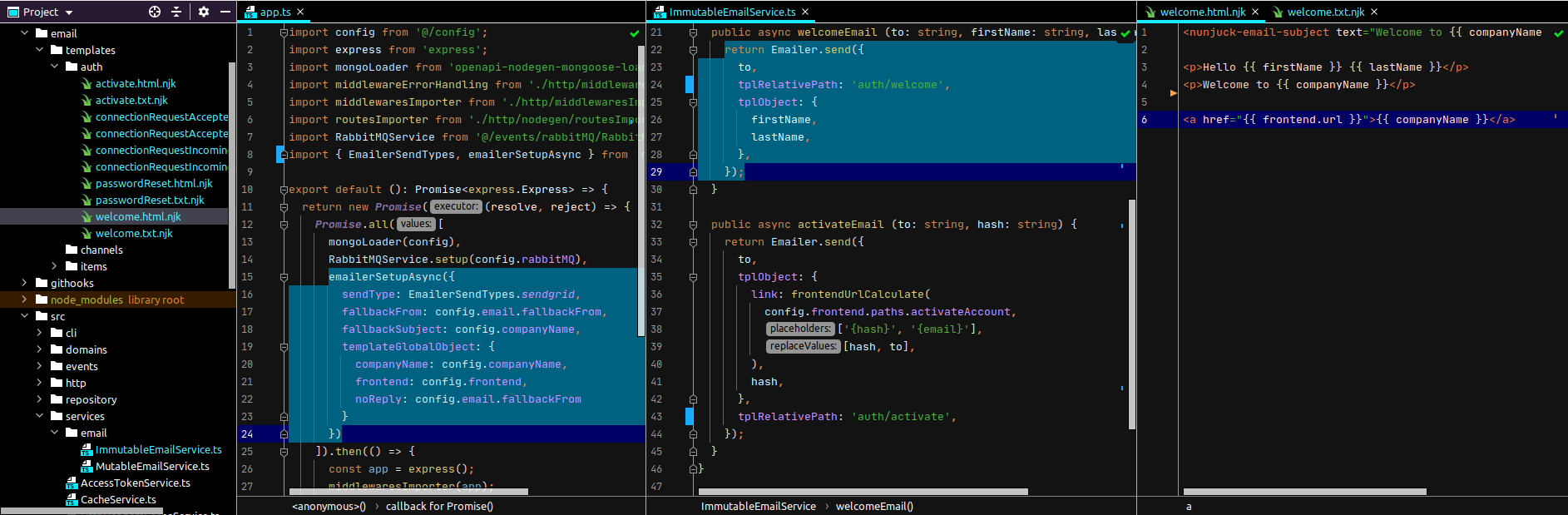
Task: Open activate.html.njk file
Action: click(135, 83)
